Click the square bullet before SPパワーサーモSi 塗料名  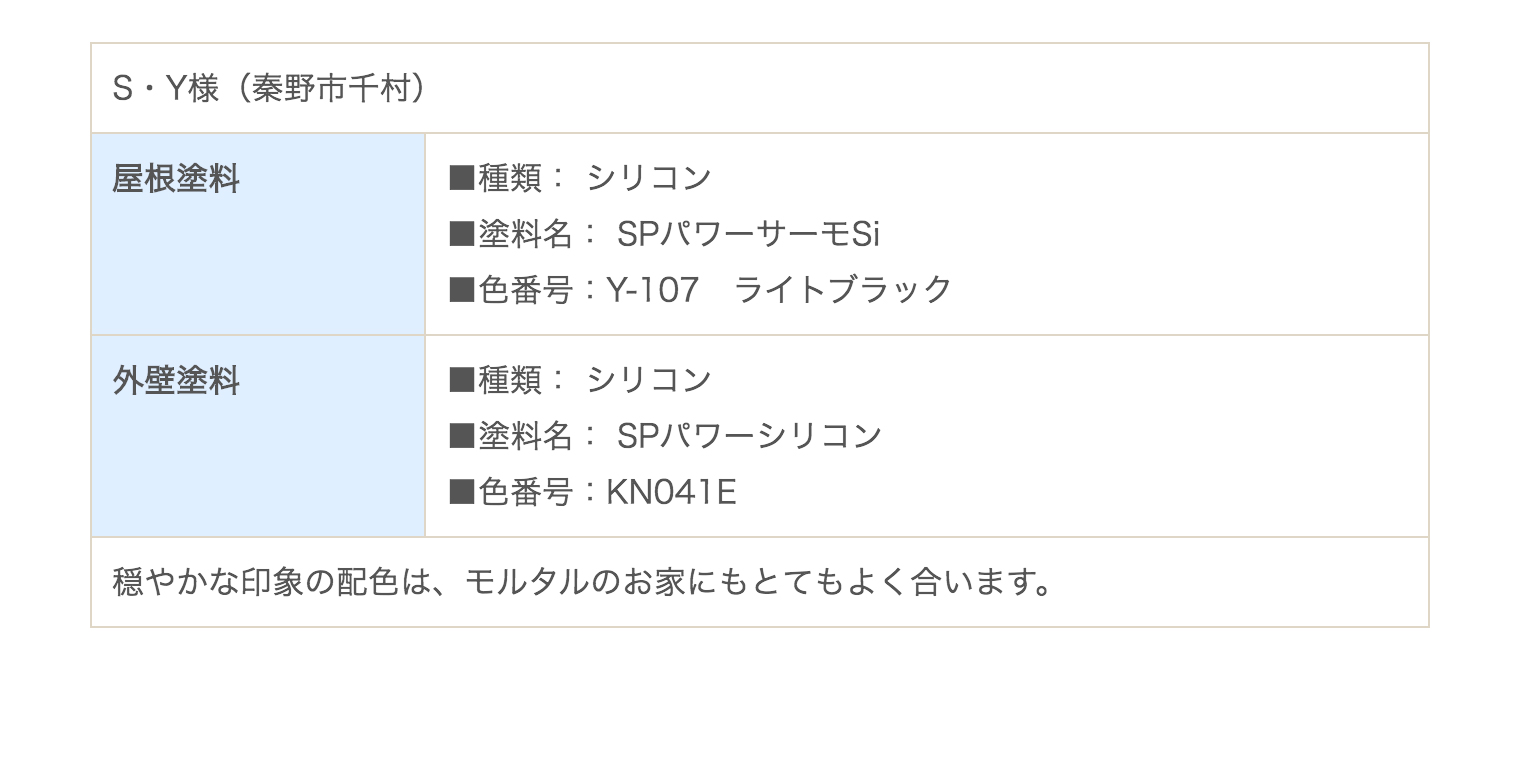click(x=461, y=234)
